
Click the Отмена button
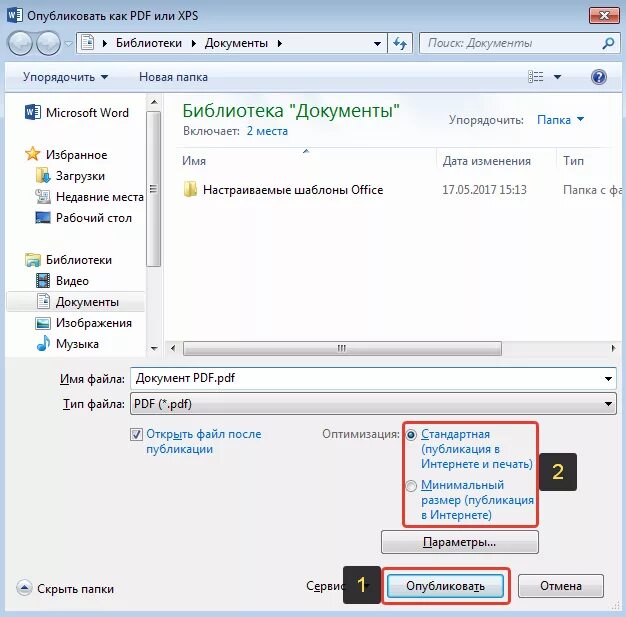pos(561,586)
